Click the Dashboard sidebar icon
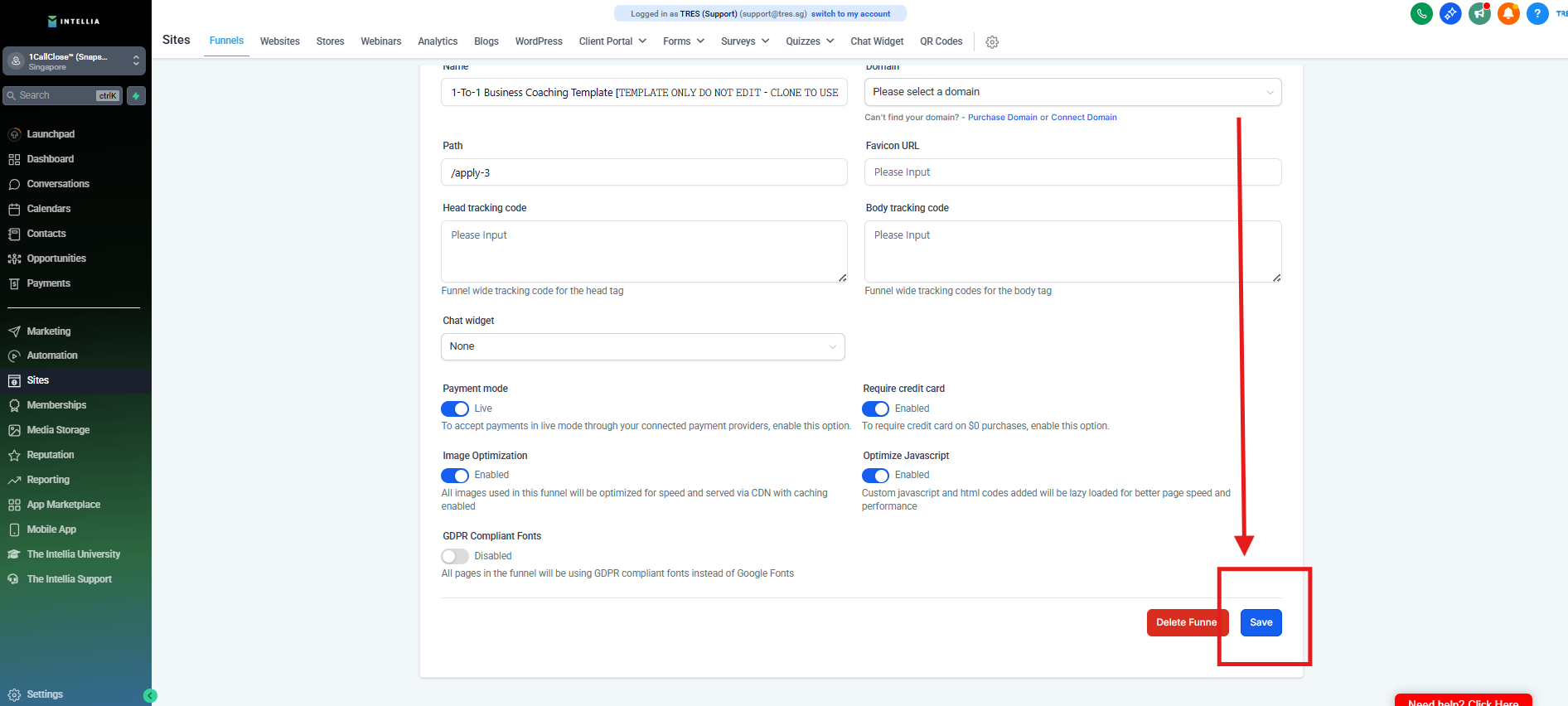Viewport: 1568px width, 706px height. coord(14,159)
